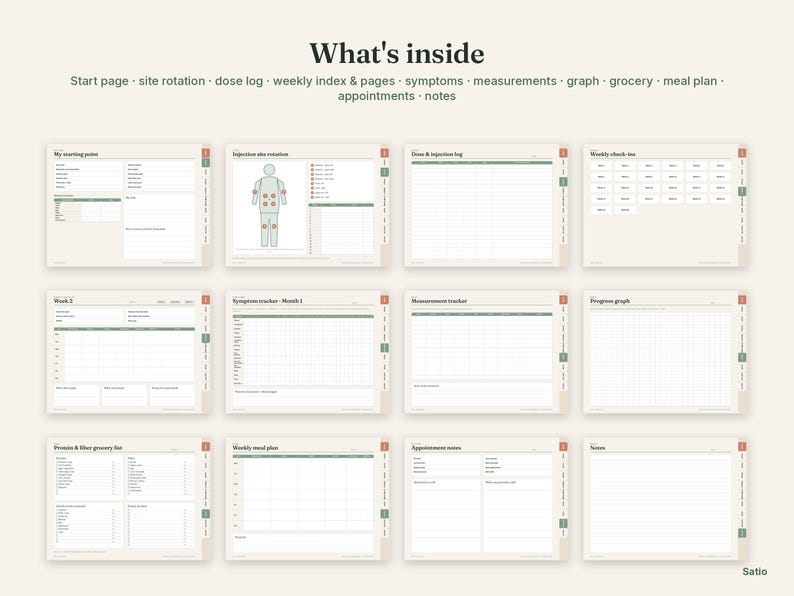Screen dimensions: 794x596
Task: Click orange home tab on Weekly meal plan page
Action: (385, 447)
